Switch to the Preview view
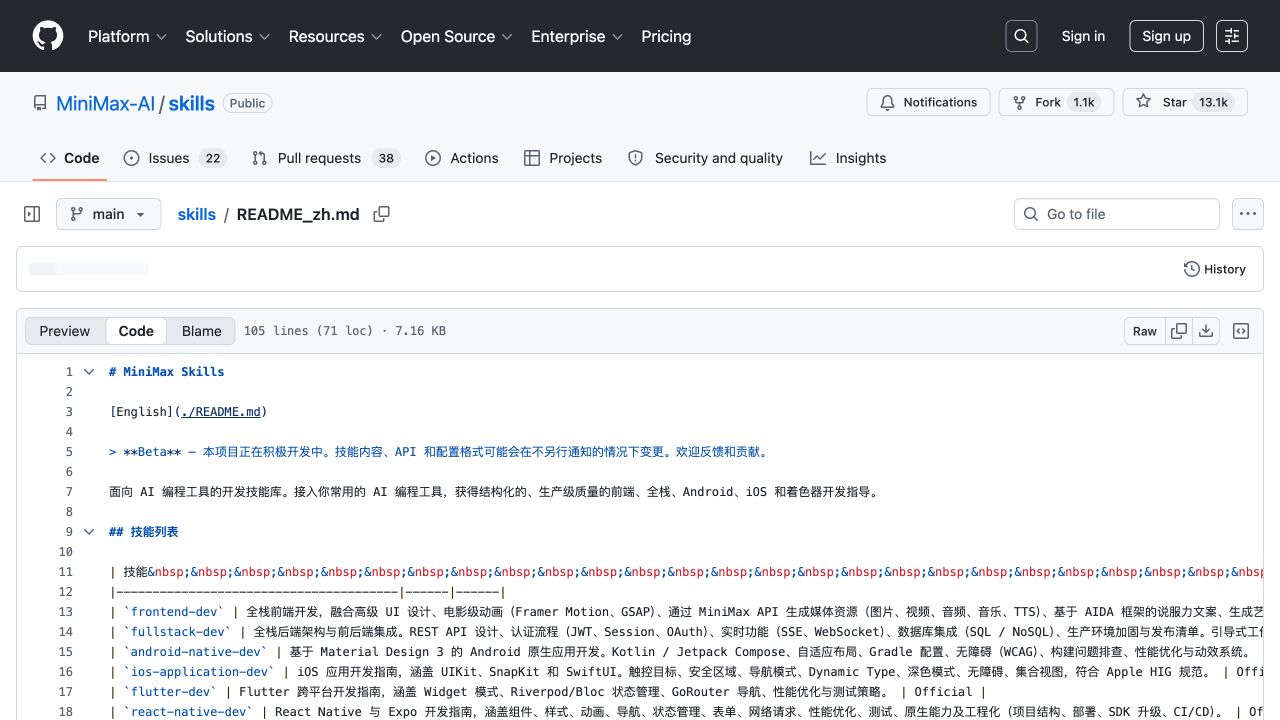 [65, 331]
